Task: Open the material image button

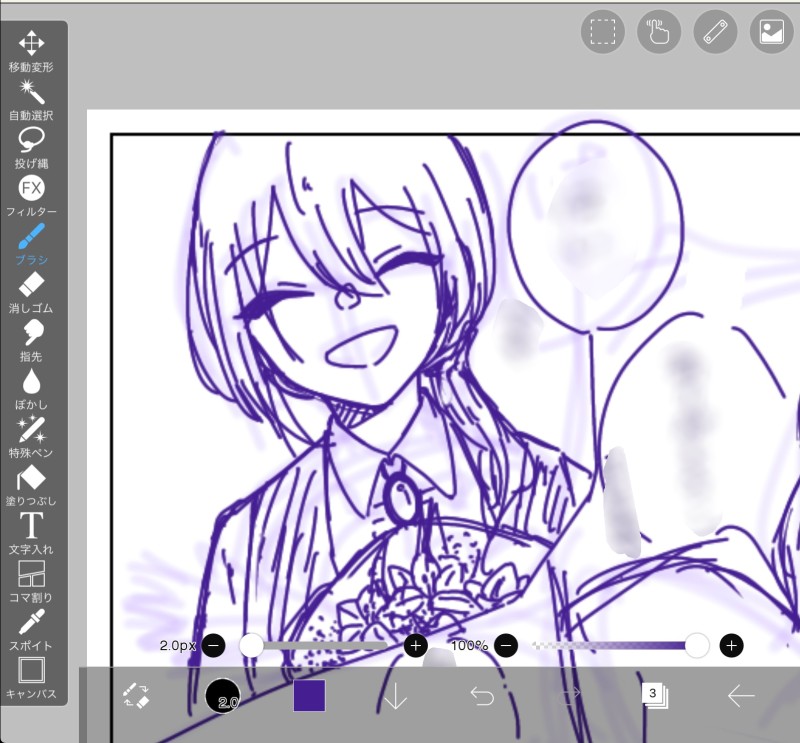Action: click(x=771, y=32)
